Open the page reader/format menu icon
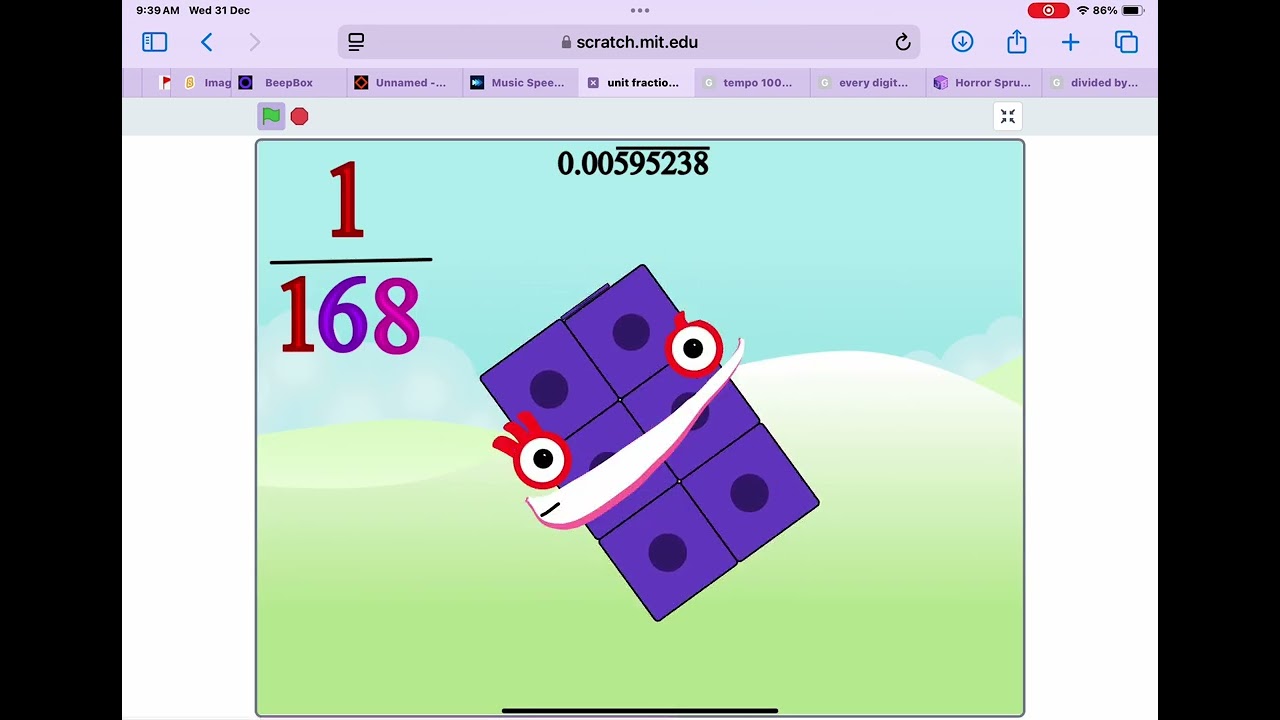 (356, 42)
